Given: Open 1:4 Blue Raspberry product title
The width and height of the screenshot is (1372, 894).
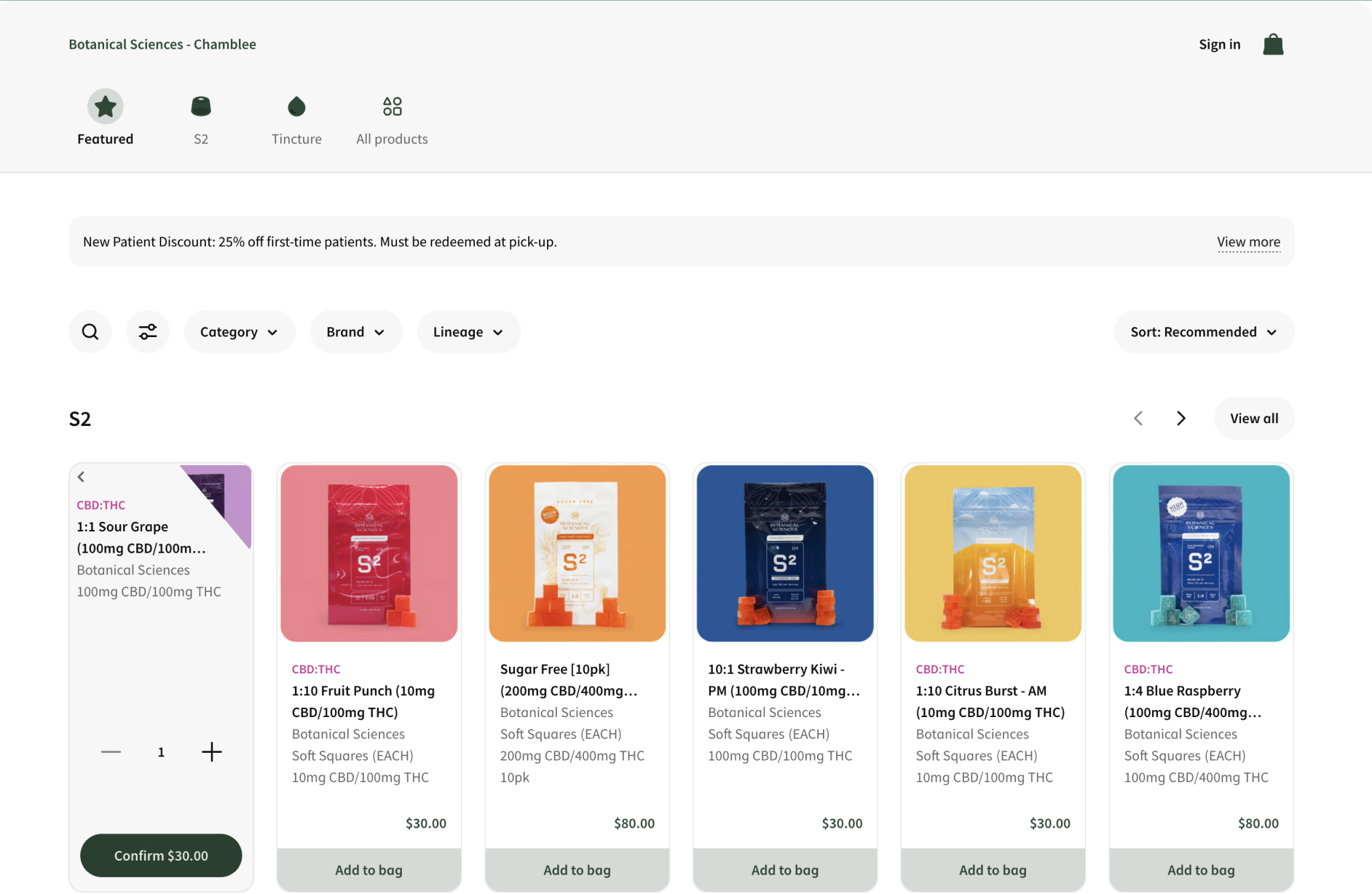Looking at the screenshot, I should (1193, 702).
